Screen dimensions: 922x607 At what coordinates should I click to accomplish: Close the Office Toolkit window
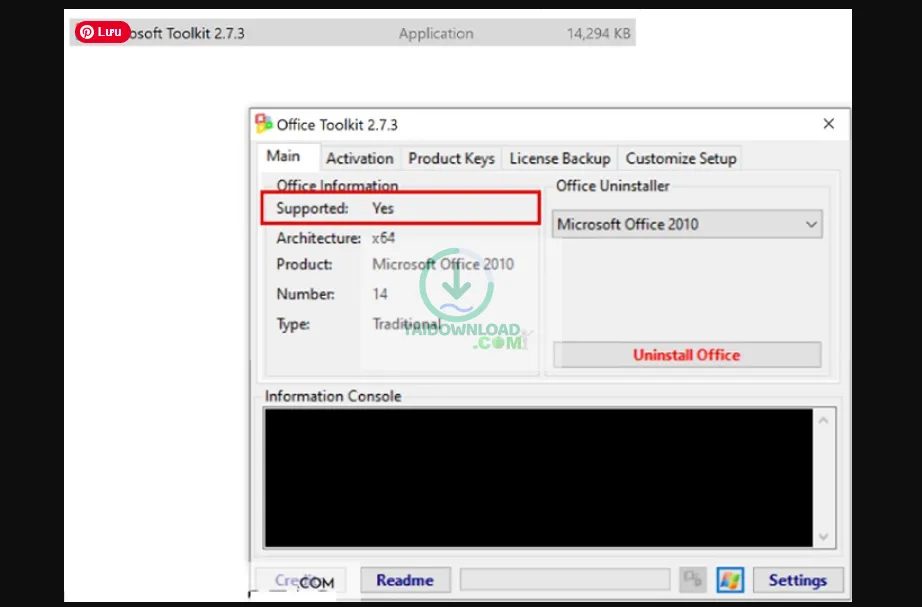point(828,124)
